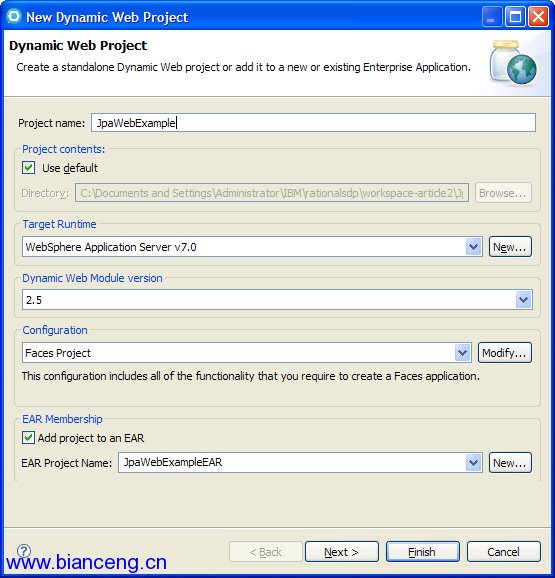Expand the EAR Project Name dropdown
The image size is (555, 578).
click(x=473, y=462)
